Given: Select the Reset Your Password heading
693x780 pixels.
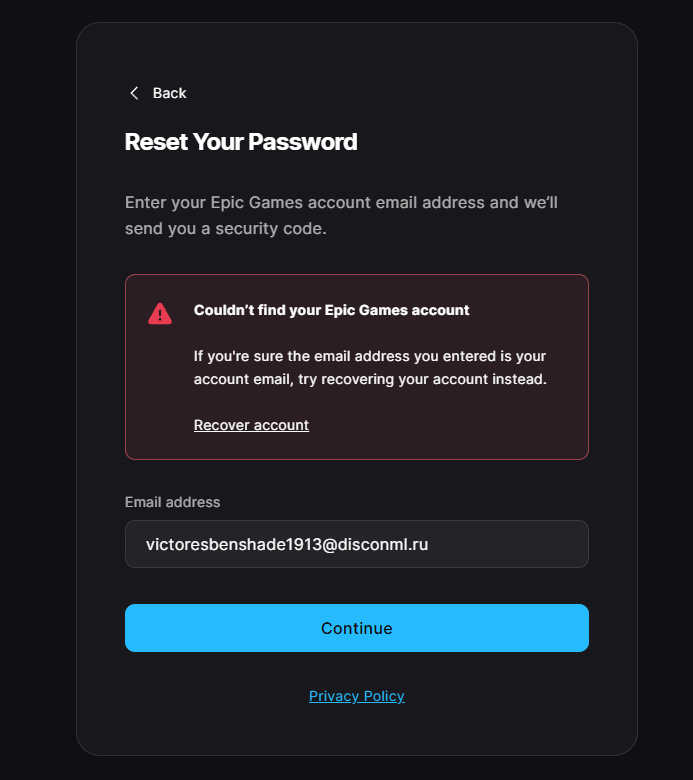Looking at the screenshot, I should pyautogui.click(x=241, y=142).
